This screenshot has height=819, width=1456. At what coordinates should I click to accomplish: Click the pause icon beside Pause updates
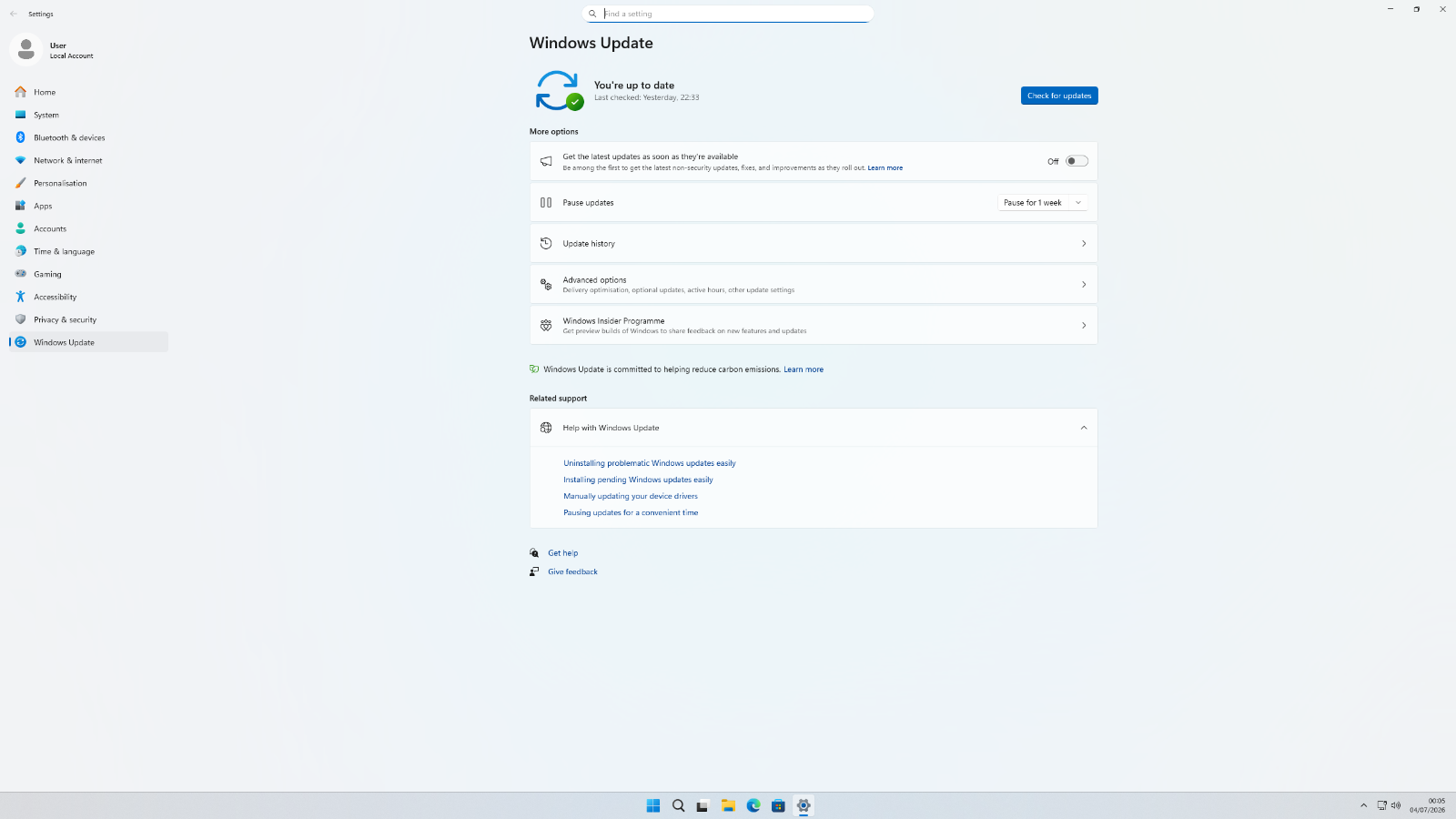[x=546, y=203]
